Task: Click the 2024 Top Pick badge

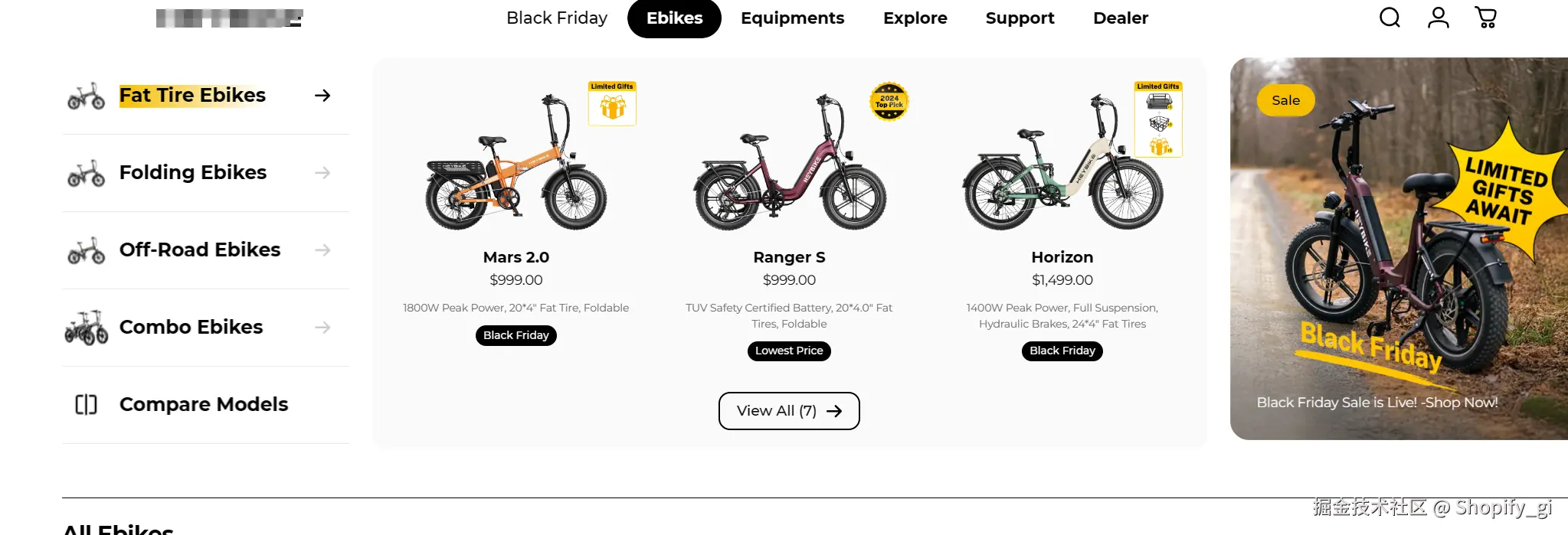Action: click(889, 102)
